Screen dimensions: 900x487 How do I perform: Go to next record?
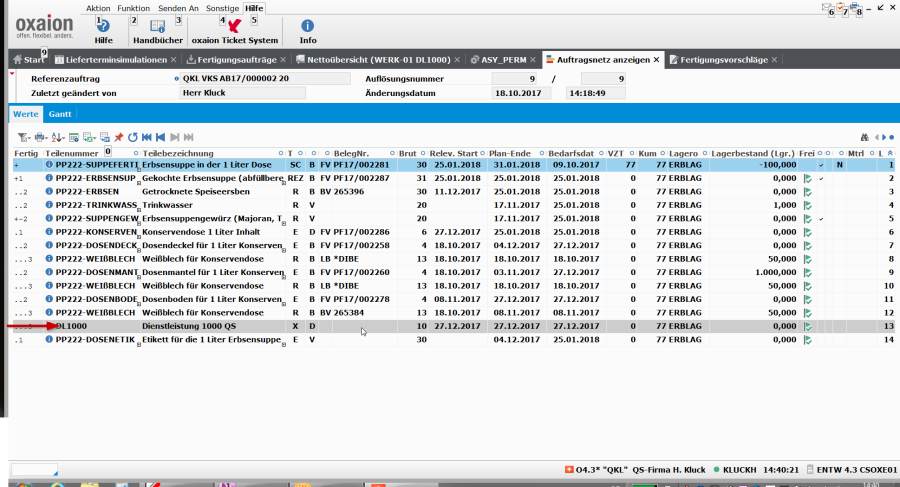(x=174, y=137)
